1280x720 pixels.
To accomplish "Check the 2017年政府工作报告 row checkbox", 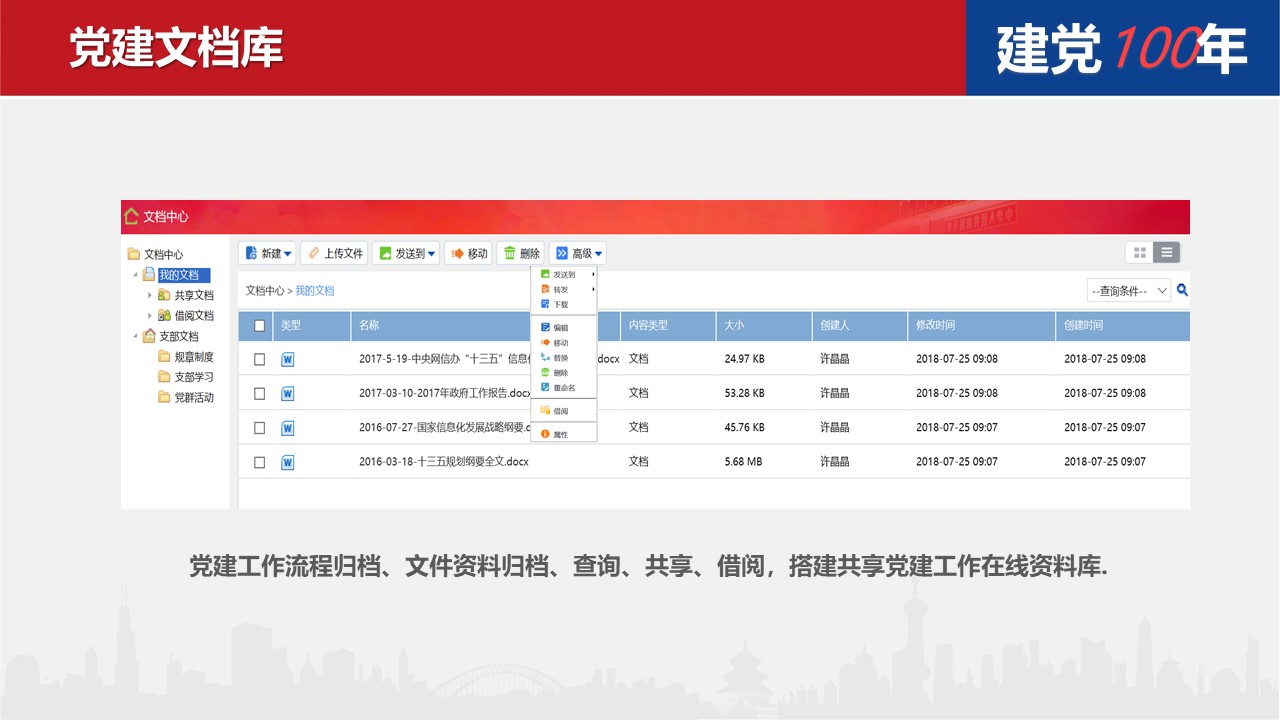I will pyautogui.click(x=260, y=393).
